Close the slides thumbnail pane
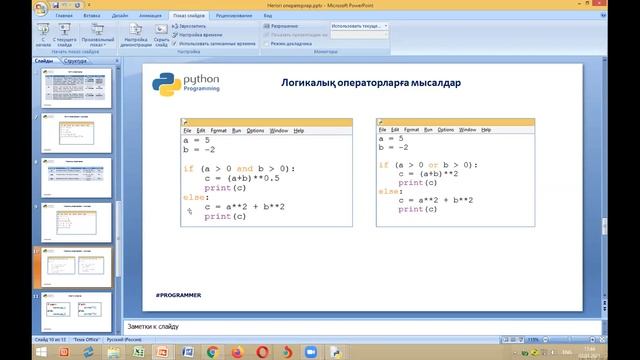Screen dimensions: 640x360 tap(117, 61)
